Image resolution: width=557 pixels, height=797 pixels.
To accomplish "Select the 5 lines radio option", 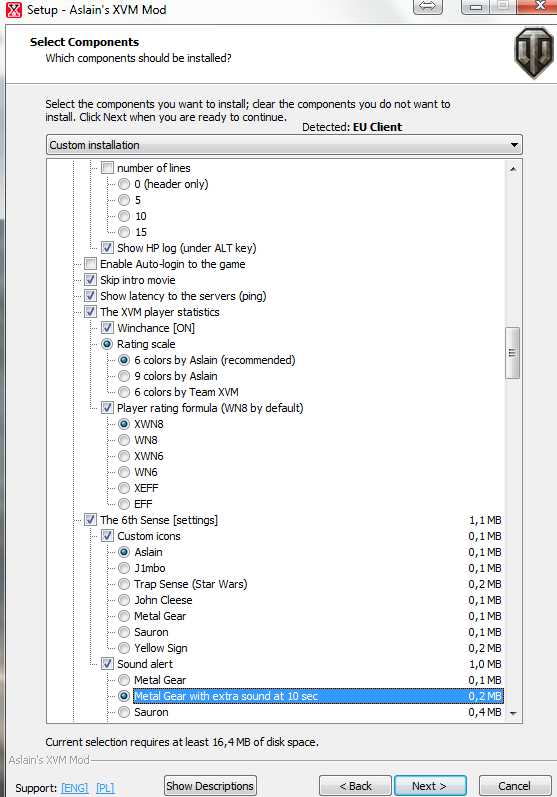I will [x=124, y=200].
